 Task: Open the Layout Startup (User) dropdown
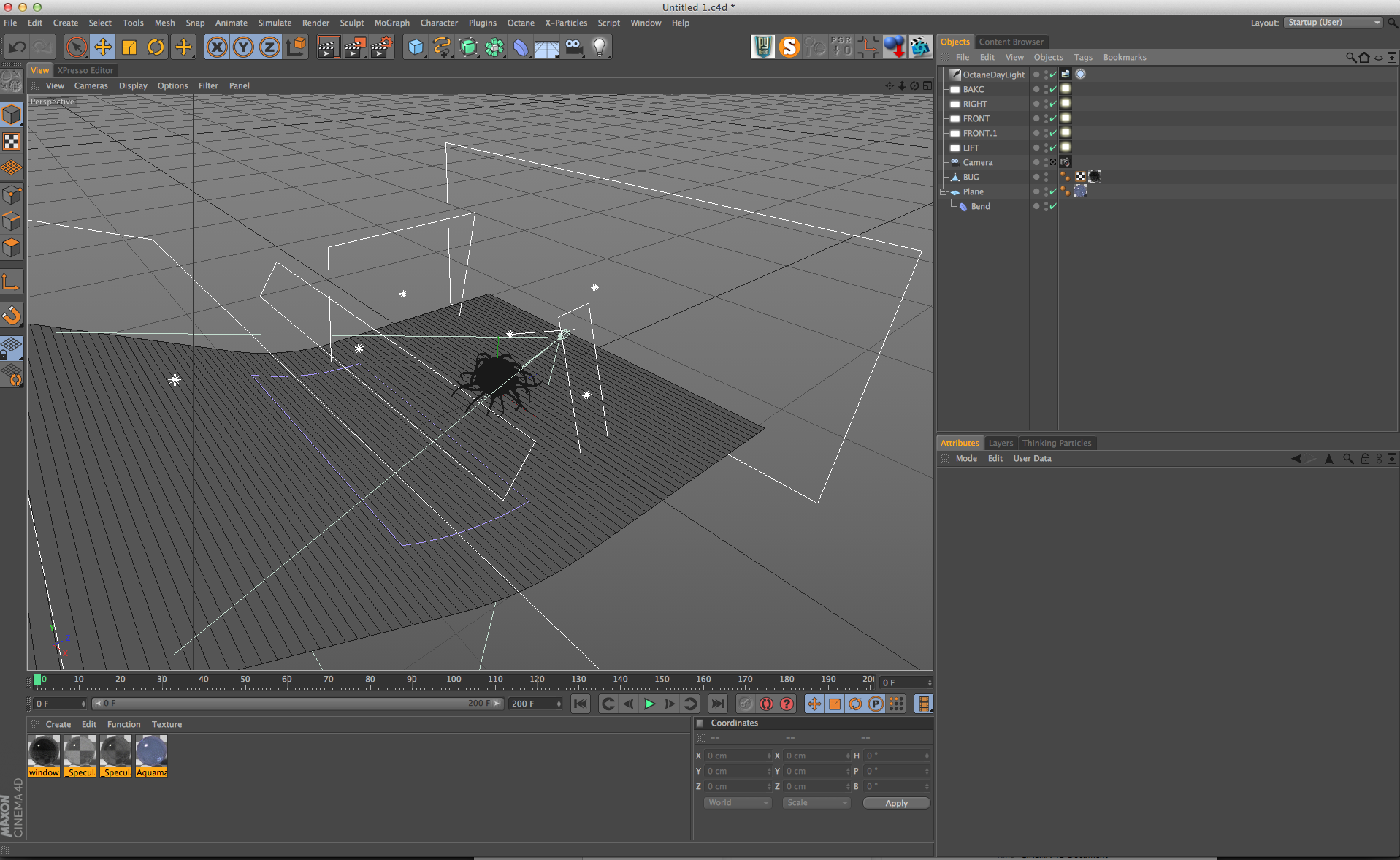pos(1334,23)
